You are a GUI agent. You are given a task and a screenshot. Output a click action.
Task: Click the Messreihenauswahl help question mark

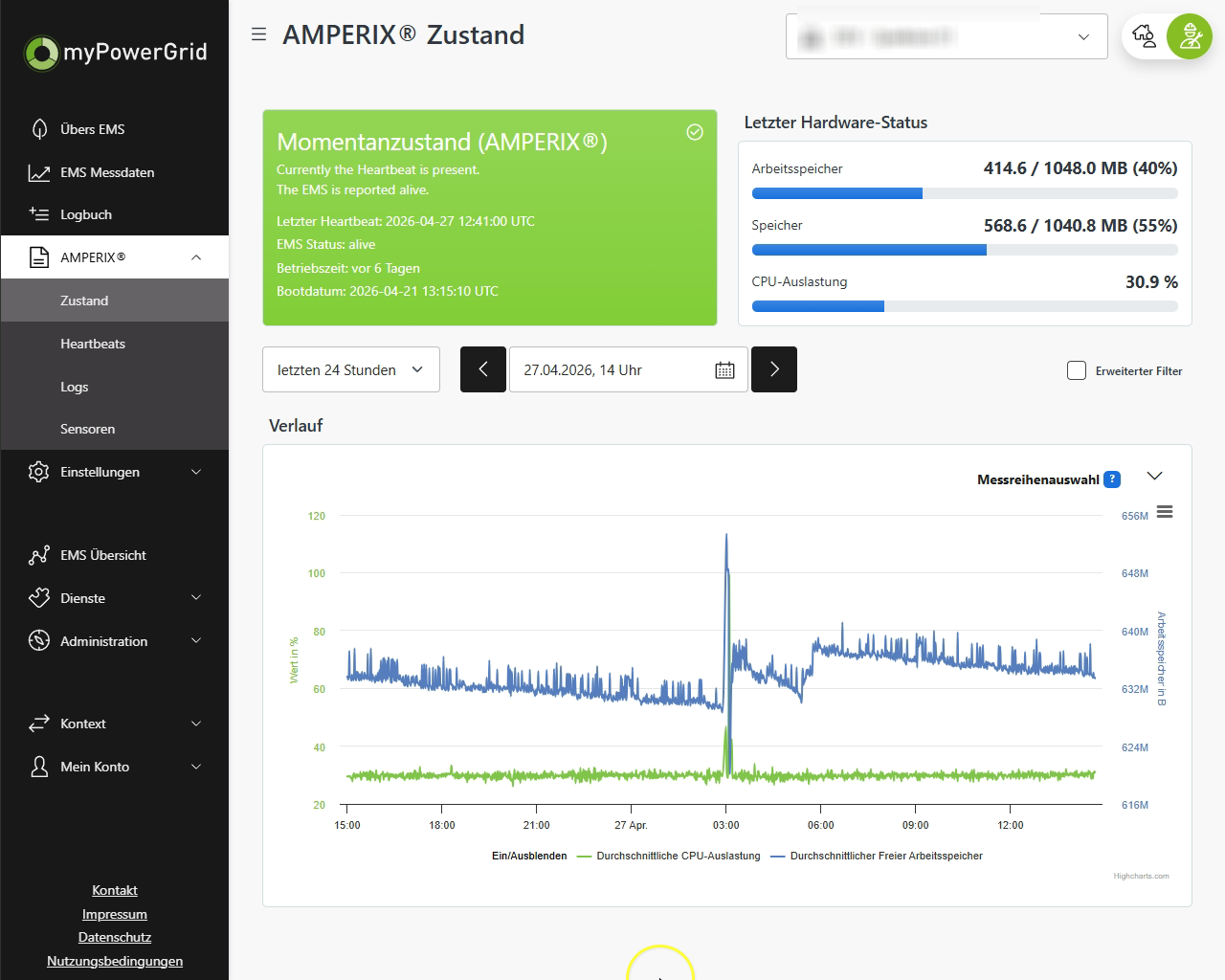click(1112, 479)
